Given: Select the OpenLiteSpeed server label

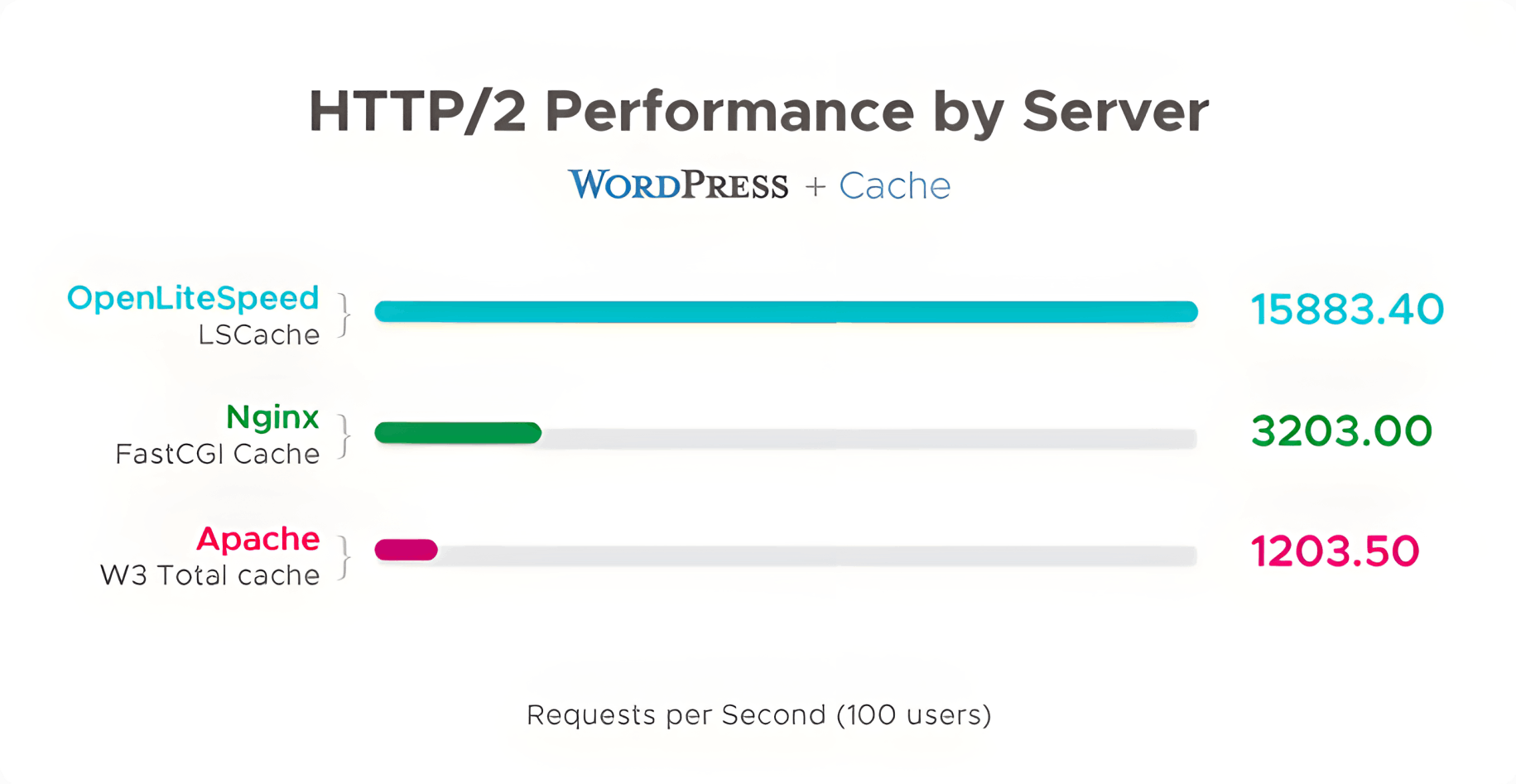Looking at the screenshot, I should coord(193,298).
